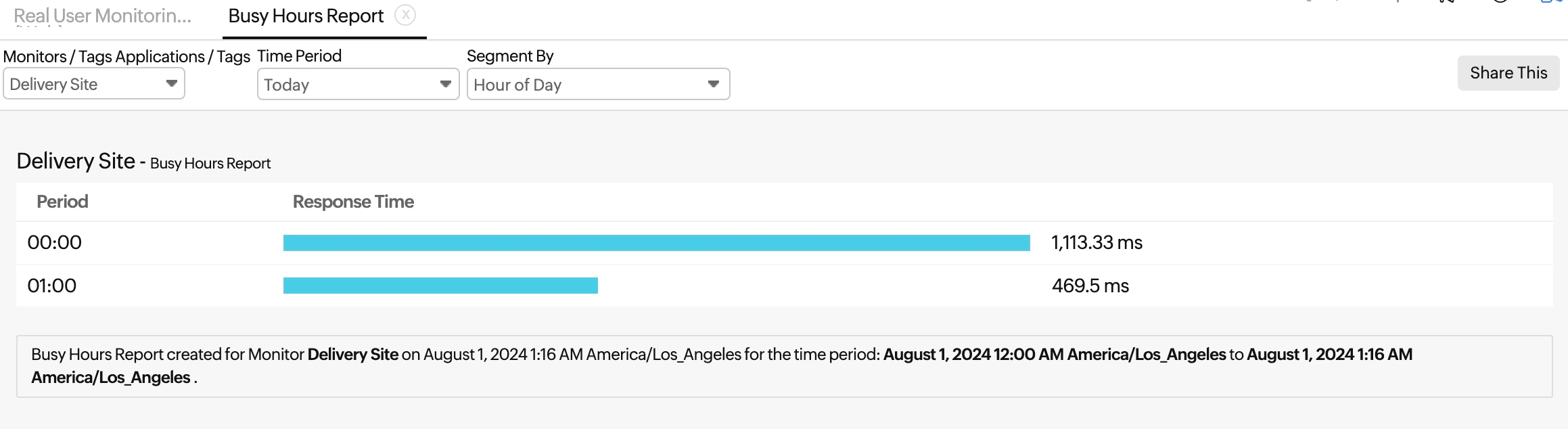The height and width of the screenshot is (429, 1568).
Task: Close the Busy Hours Report tab
Action: (405, 15)
